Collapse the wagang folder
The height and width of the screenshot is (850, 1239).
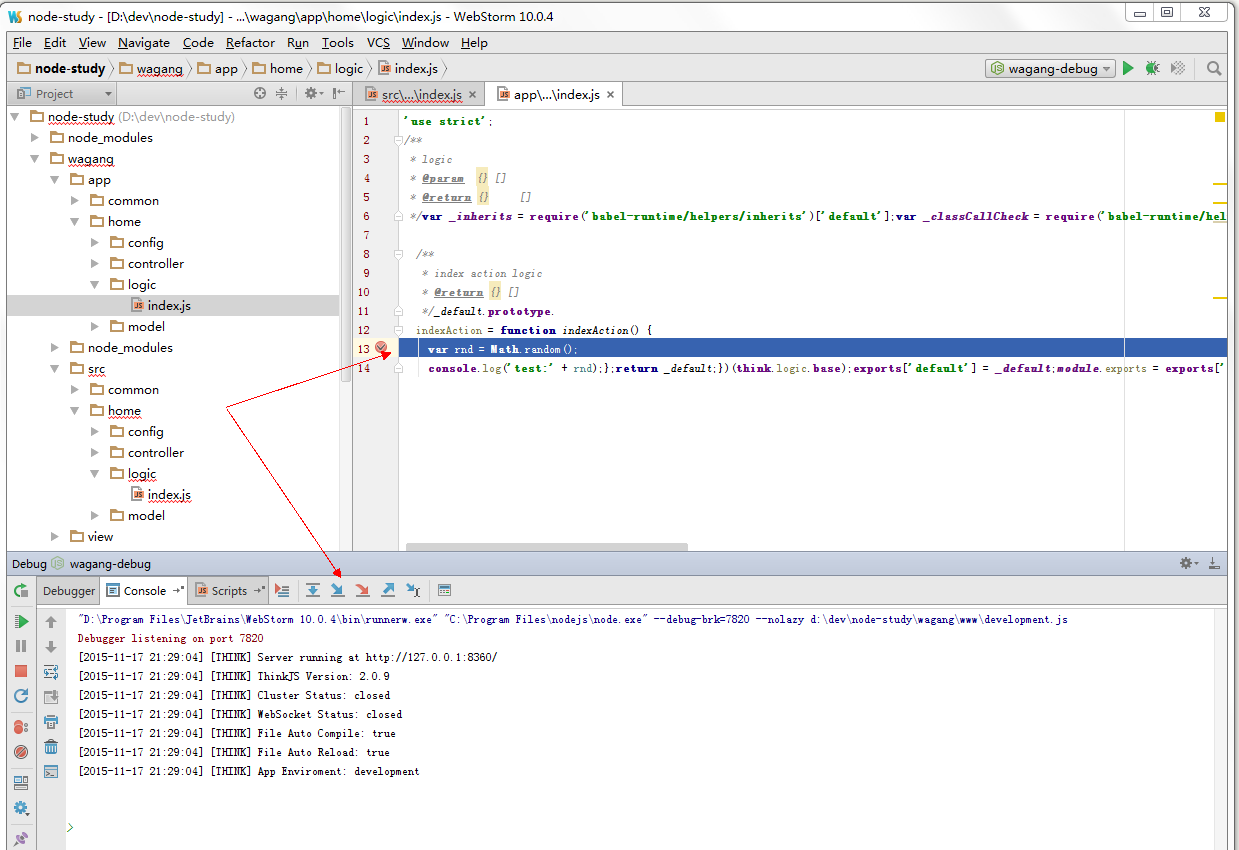point(35,158)
